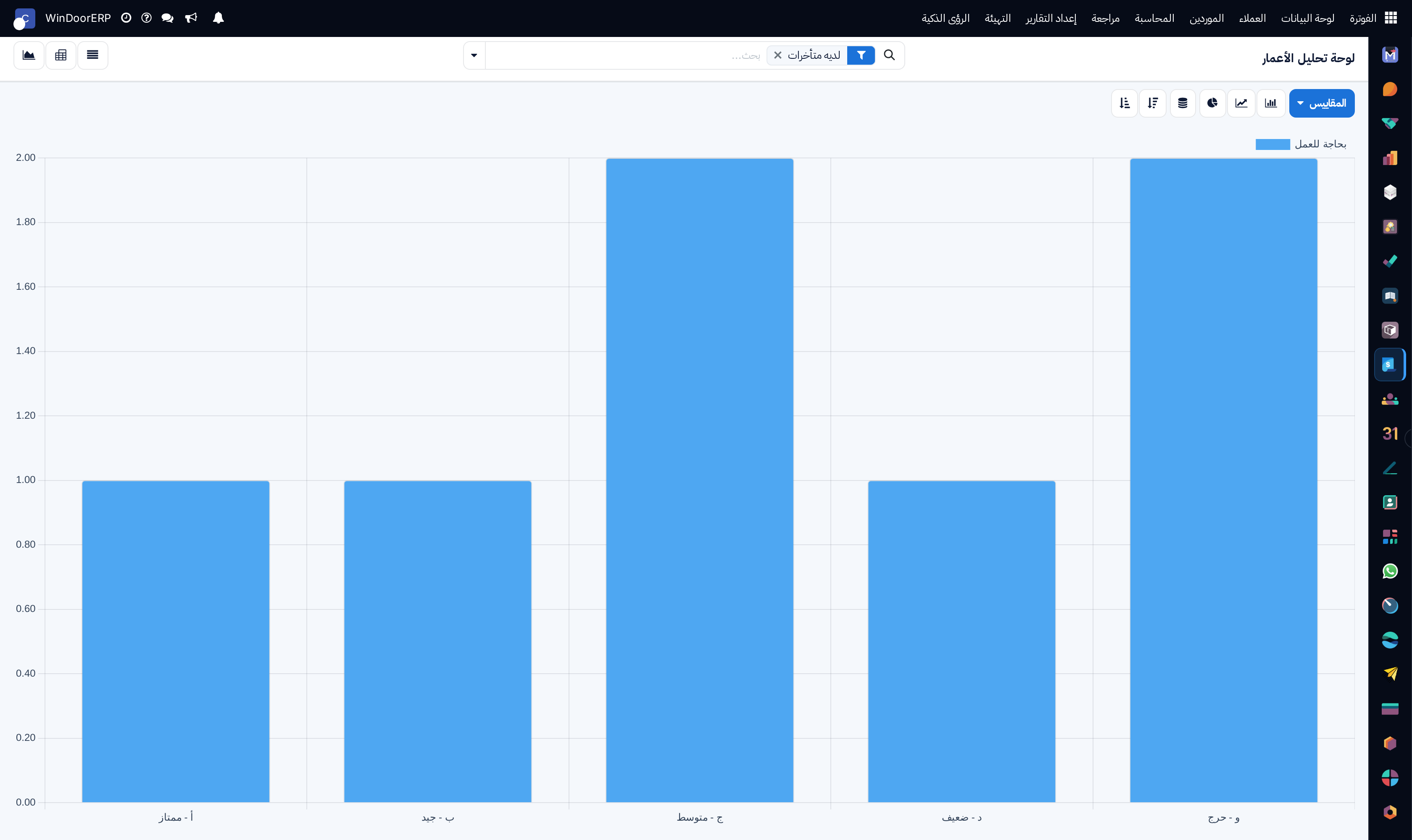This screenshot has width=1412, height=840.
Task: Remove the لديه متأخرات filter facet
Action: coord(777,55)
